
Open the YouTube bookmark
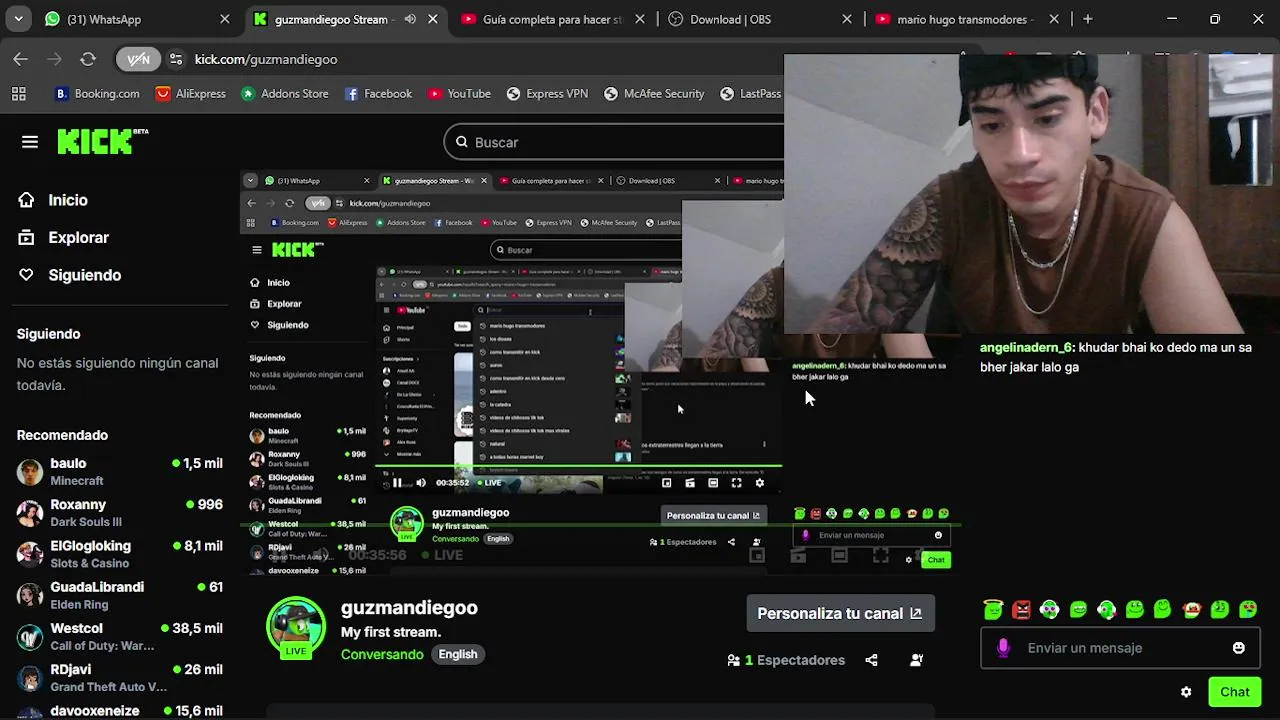click(459, 93)
